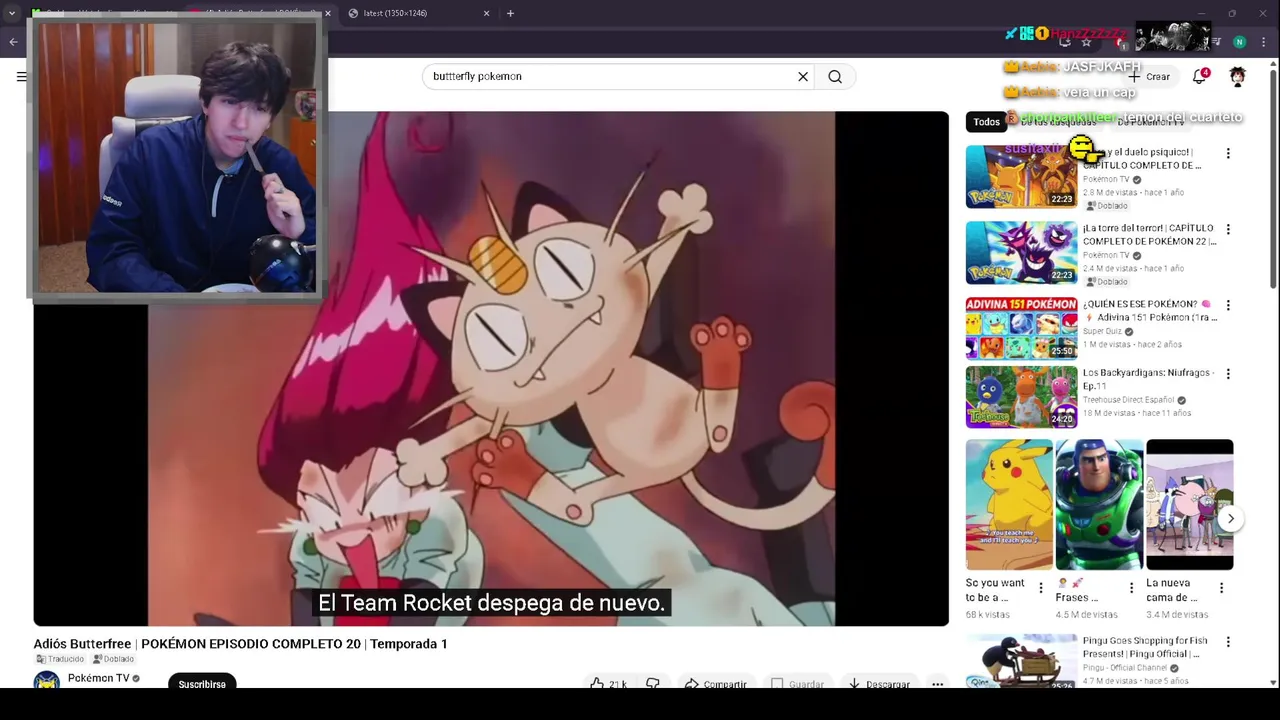
Task: Open 'Los Backyardigans: Náufragos' thumbnail
Action: [x=1021, y=397]
